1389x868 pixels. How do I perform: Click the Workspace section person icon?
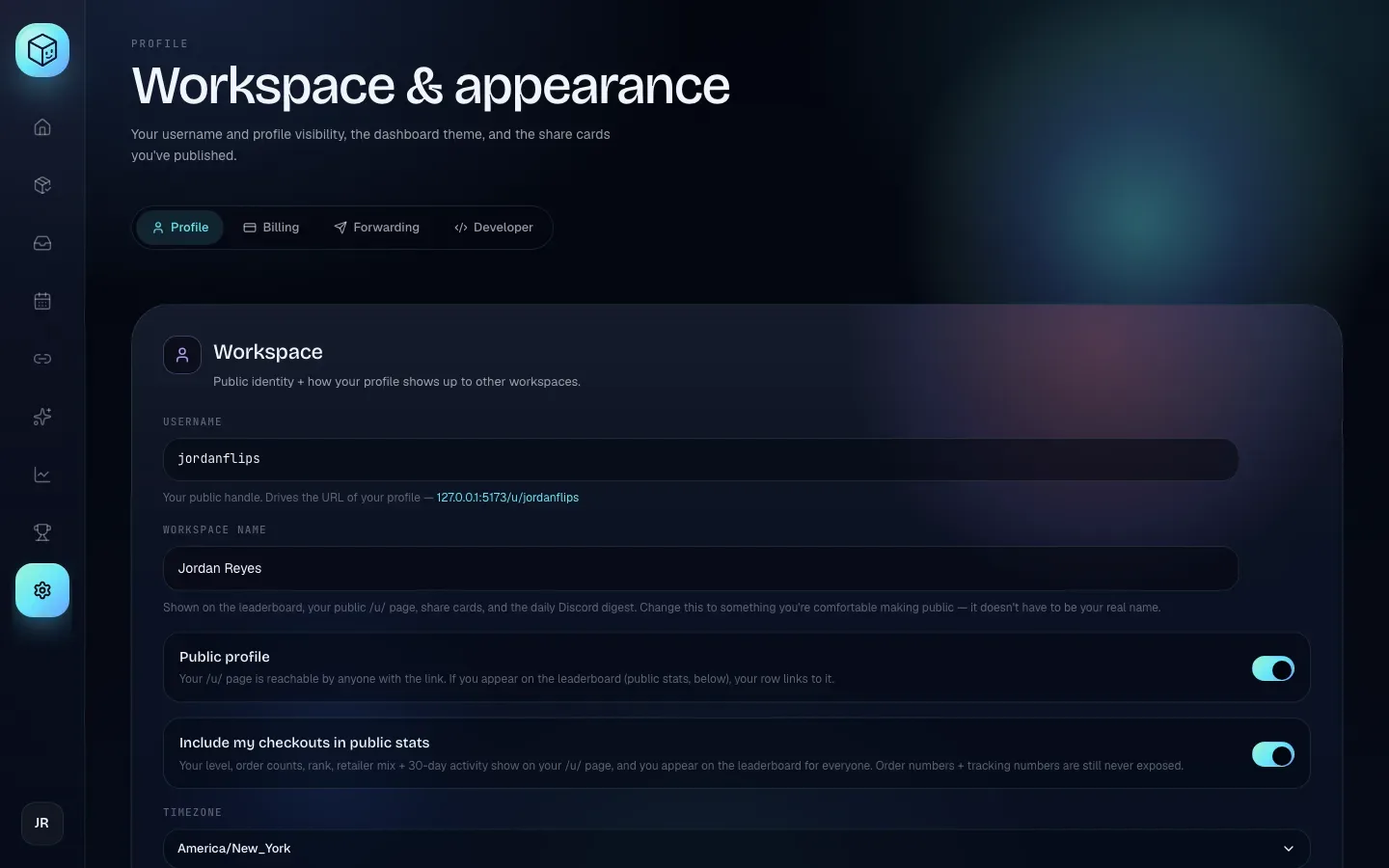pyautogui.click(x=182, y=355)
